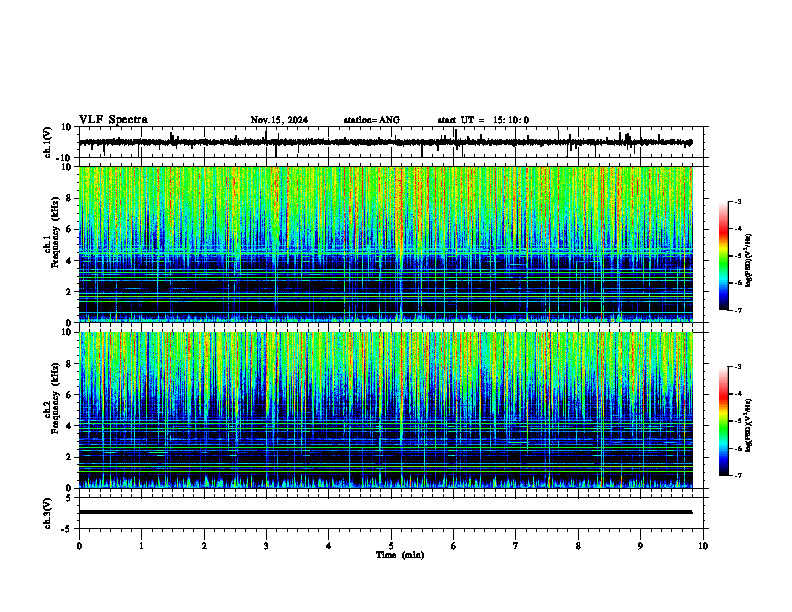
Task: Click the ch.1 spectrogram color scale bar
Action: (x=724, y=256)
